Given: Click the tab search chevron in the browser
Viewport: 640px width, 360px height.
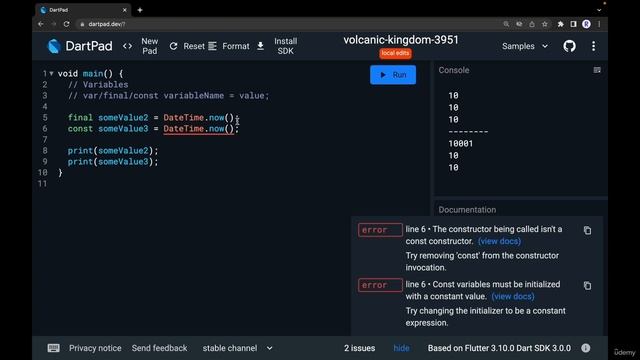Looking at the screenshot, I should tap(599, 10).
